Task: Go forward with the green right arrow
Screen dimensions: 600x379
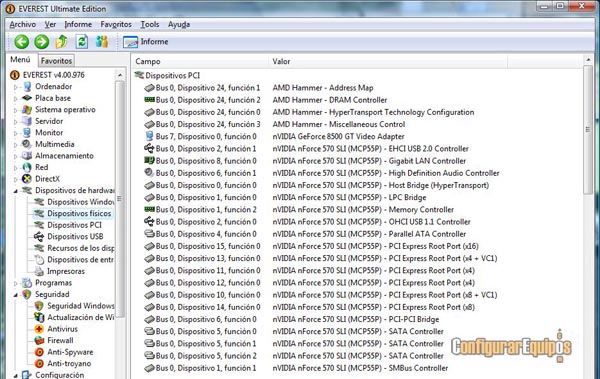Action: tap(42, 42)
